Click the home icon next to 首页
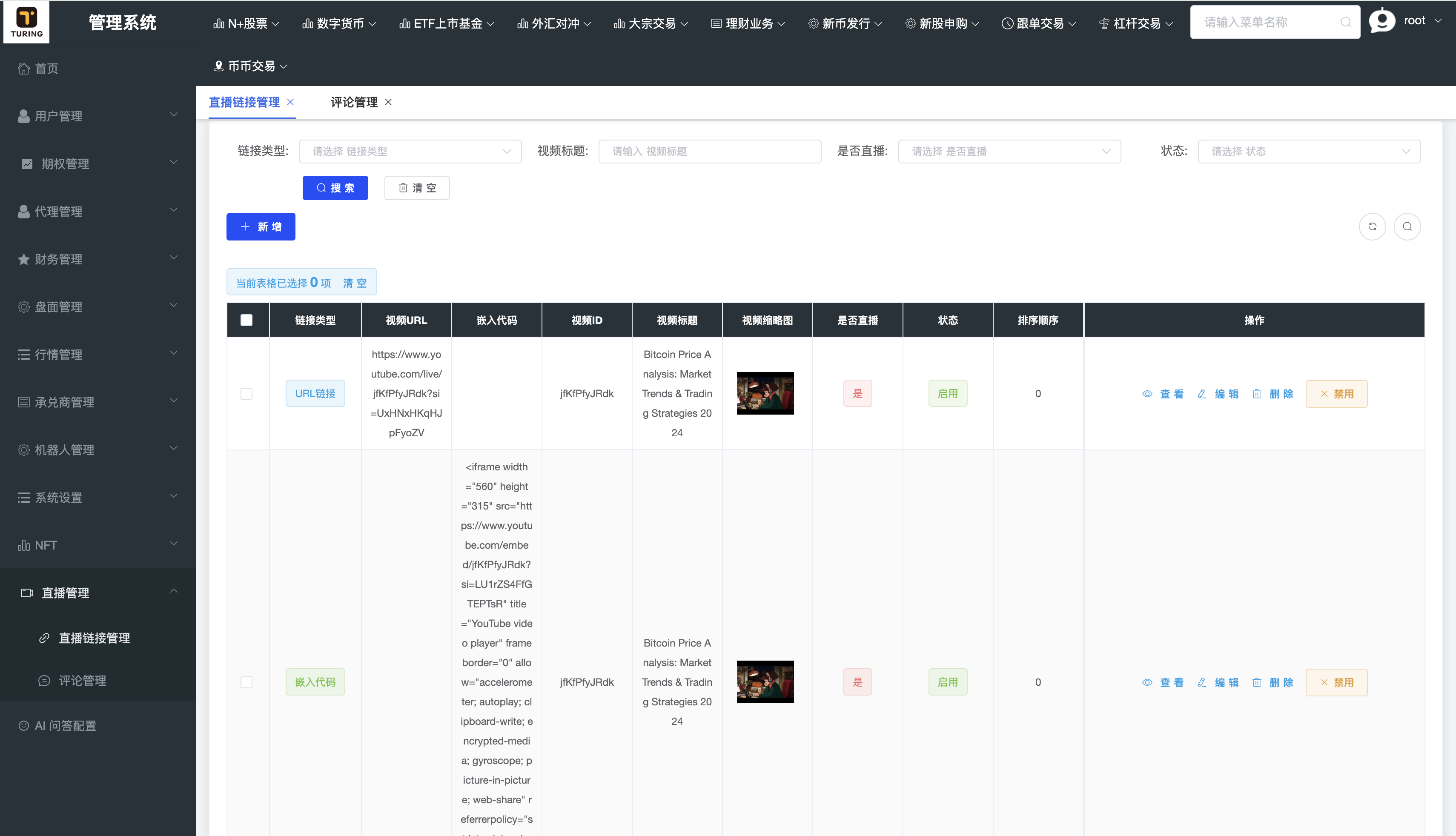The image size is (1456, 836). coord(23,68)
